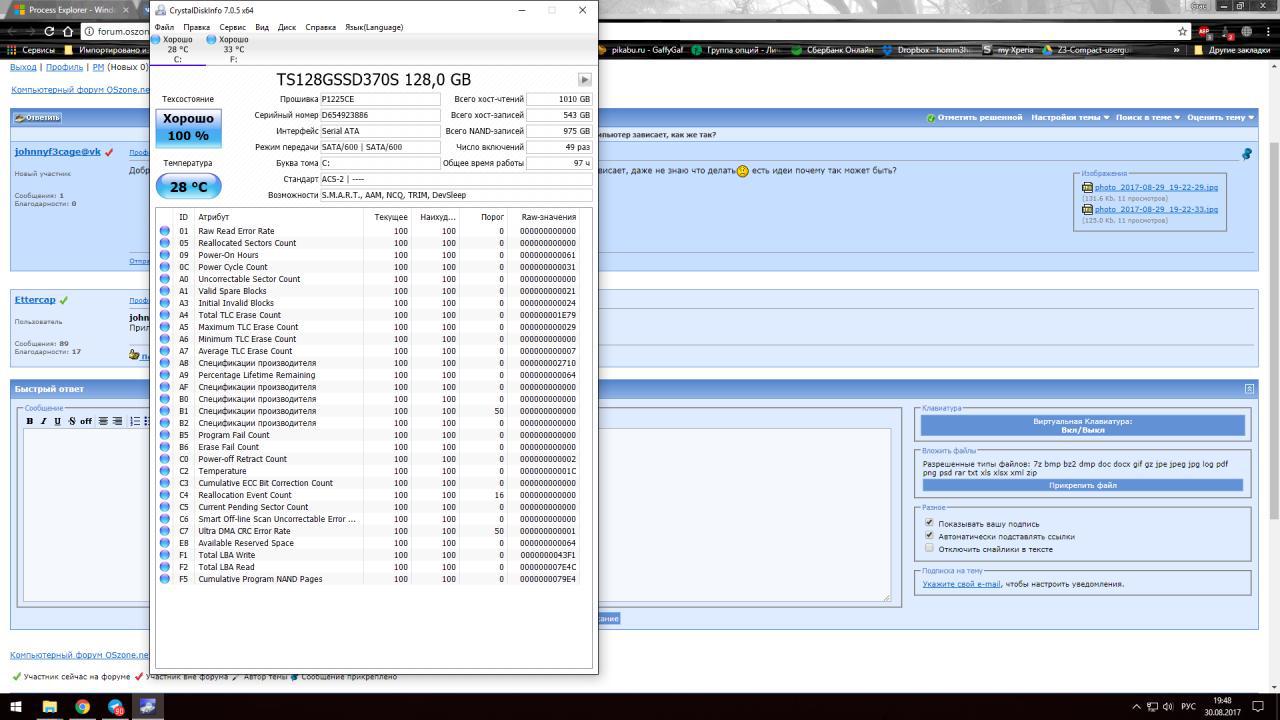1280x720 pixels.
Task: Collapse the quick reply panel
Action: 1249,389
